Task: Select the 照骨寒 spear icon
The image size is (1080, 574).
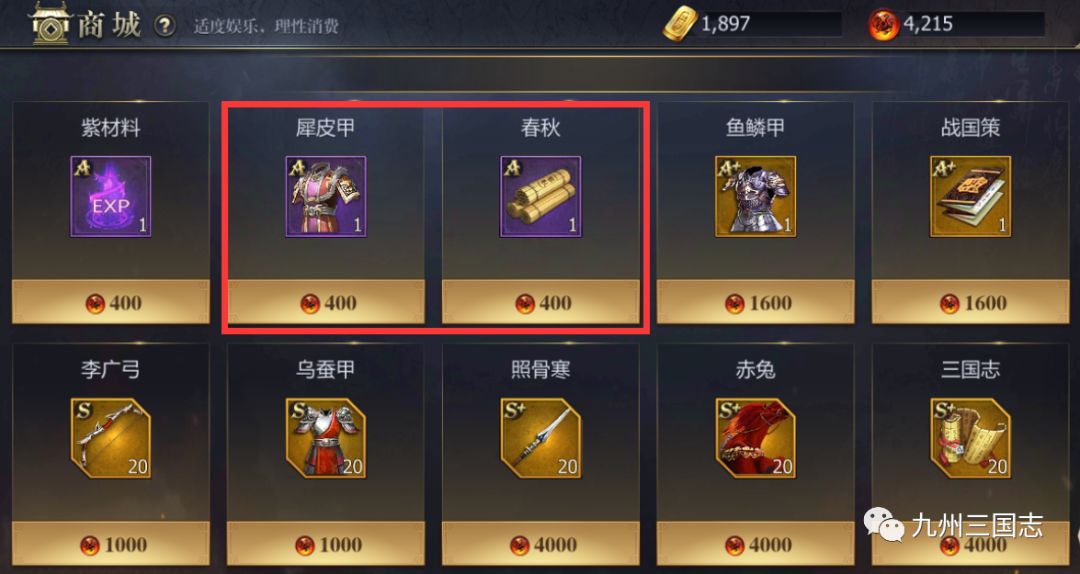Action: tap(541, 438)
